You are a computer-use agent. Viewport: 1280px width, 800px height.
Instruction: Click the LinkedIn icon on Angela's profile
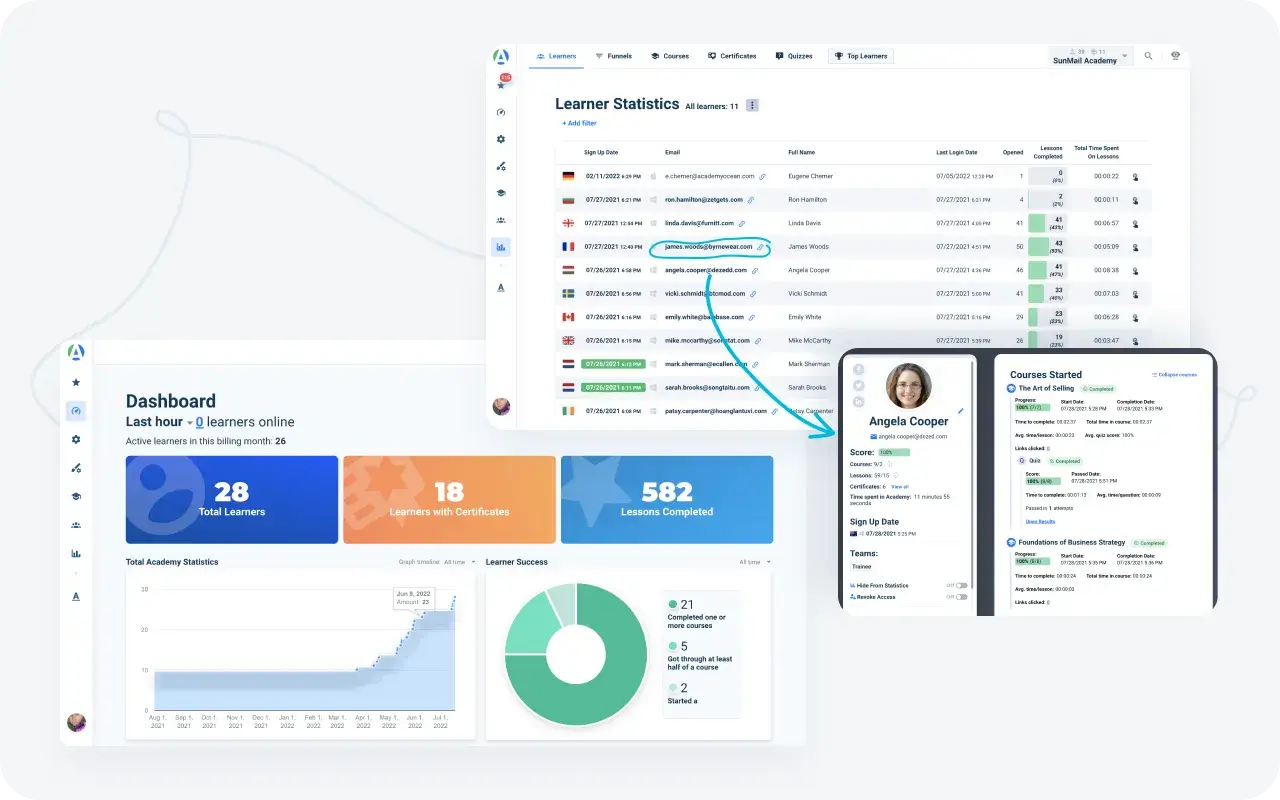coord(859,402)
